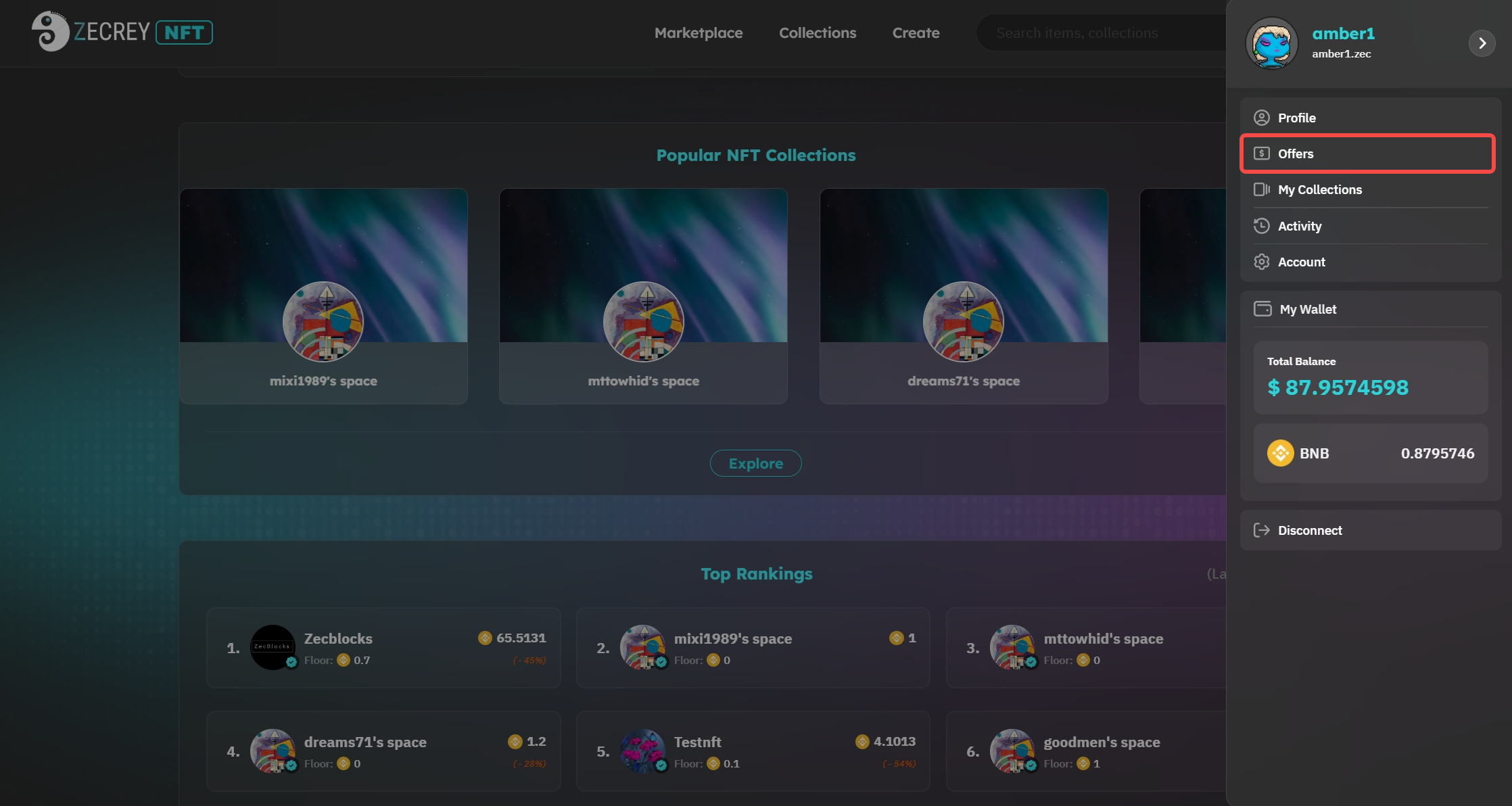Image resolution: width=1512 pixels, height=806 pixels.
Task: Open the Create nav tab
Action: click(916, 32)
